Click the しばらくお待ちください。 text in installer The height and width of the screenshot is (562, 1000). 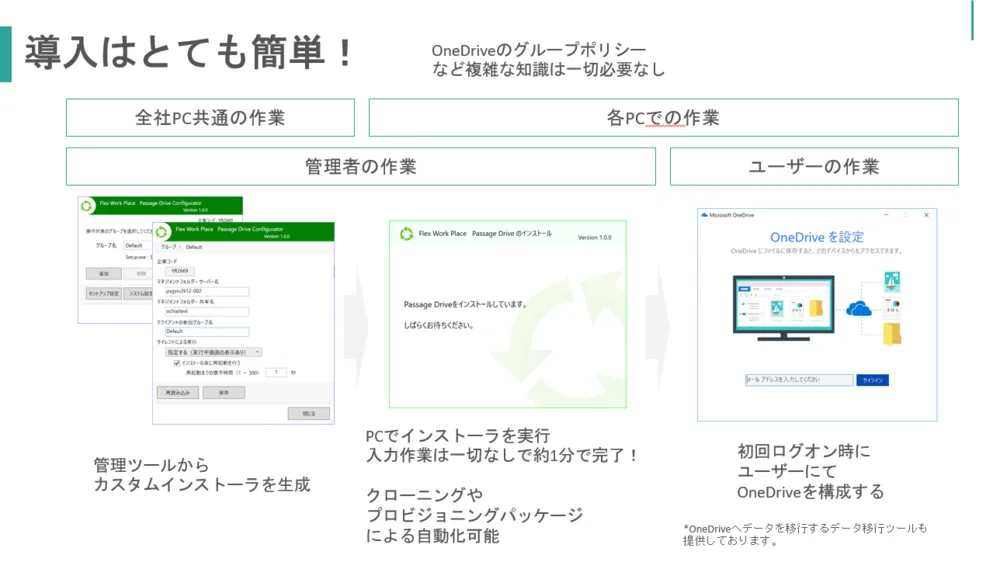pos(438,325)
